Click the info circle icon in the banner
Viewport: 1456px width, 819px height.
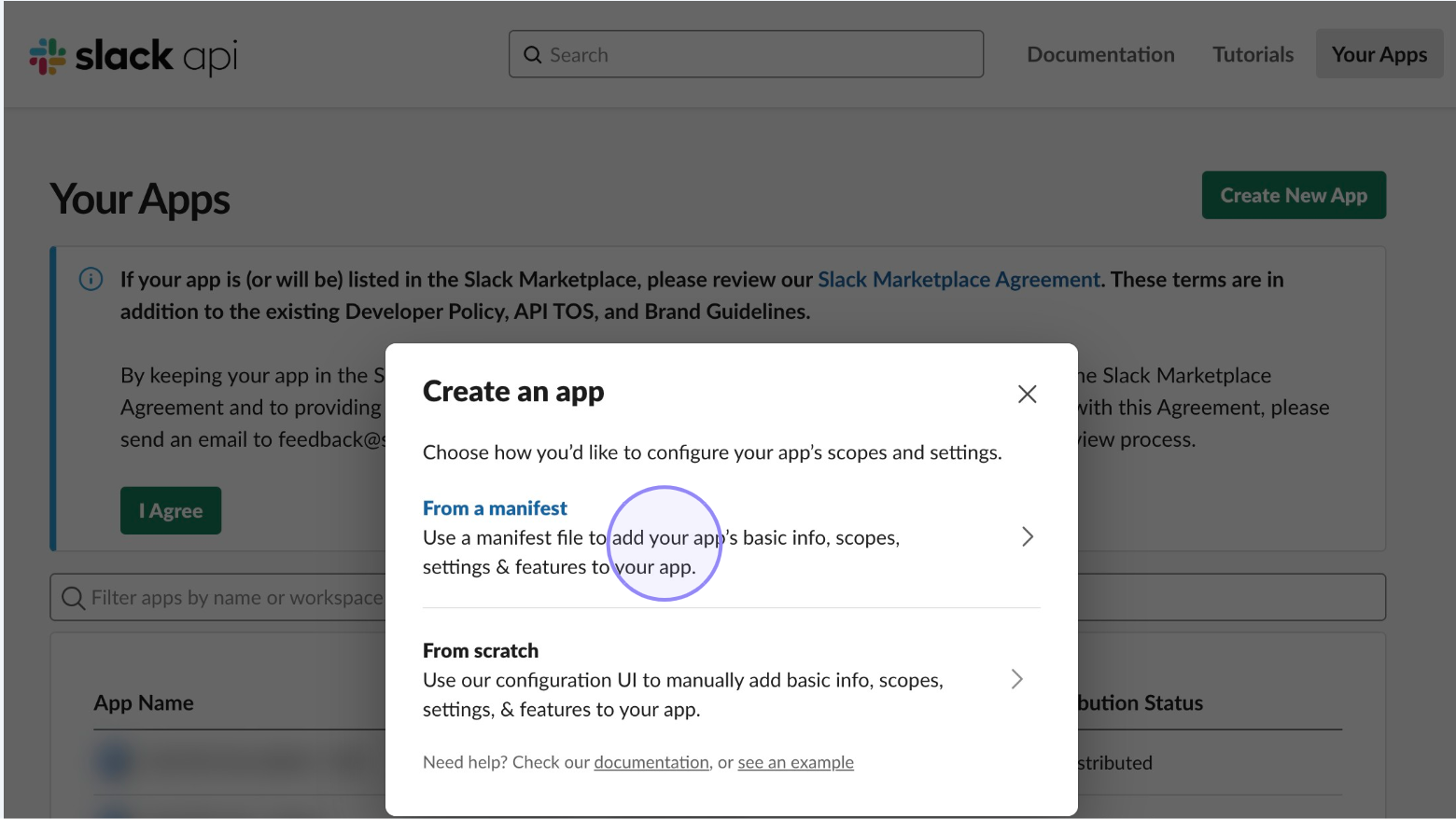(x=91, y=279)
